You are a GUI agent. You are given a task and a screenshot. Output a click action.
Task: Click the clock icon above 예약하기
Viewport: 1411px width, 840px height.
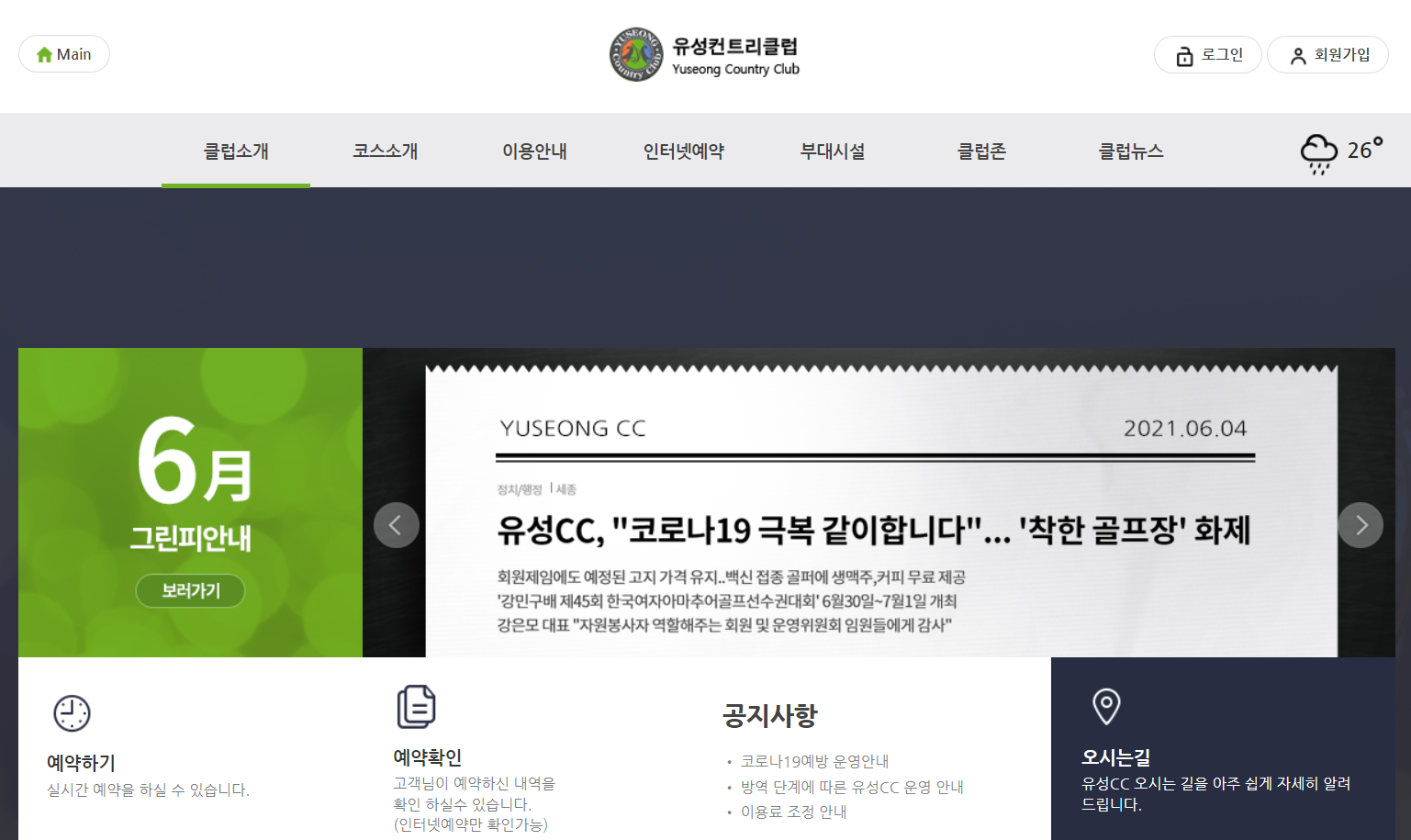[72, 713]
